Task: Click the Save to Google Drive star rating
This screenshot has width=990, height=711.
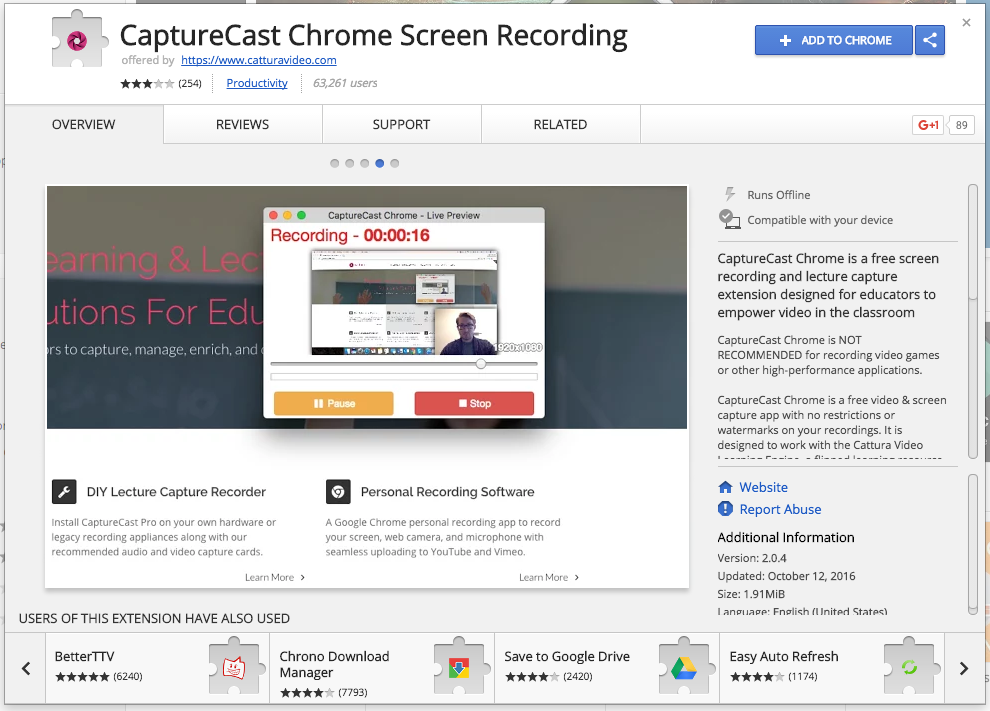Action: 532,677
